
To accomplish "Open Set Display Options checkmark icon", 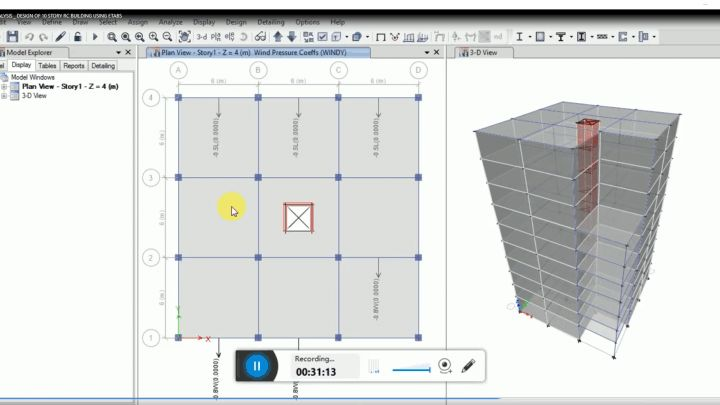I will pyautogui.click(x=322, y=37).
